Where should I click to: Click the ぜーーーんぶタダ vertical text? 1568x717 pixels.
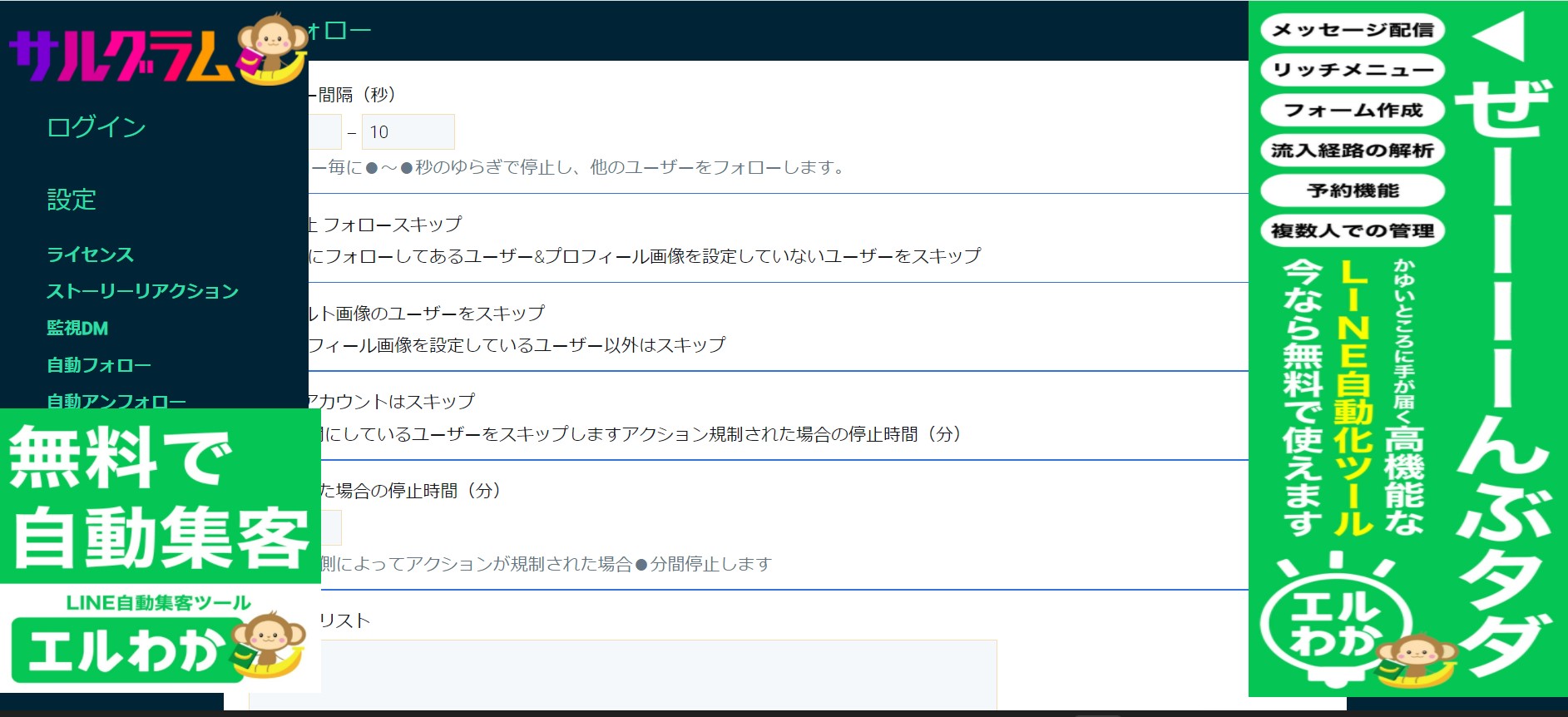[1504, 378]
